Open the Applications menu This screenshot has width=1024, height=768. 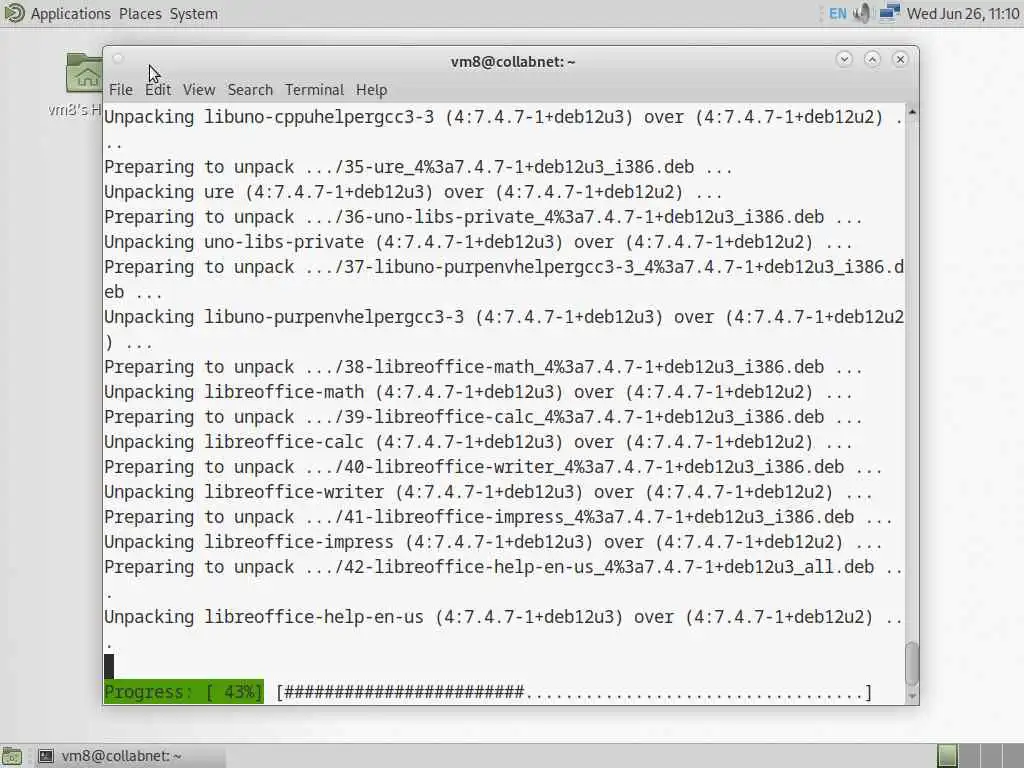(x=71, y=14)
